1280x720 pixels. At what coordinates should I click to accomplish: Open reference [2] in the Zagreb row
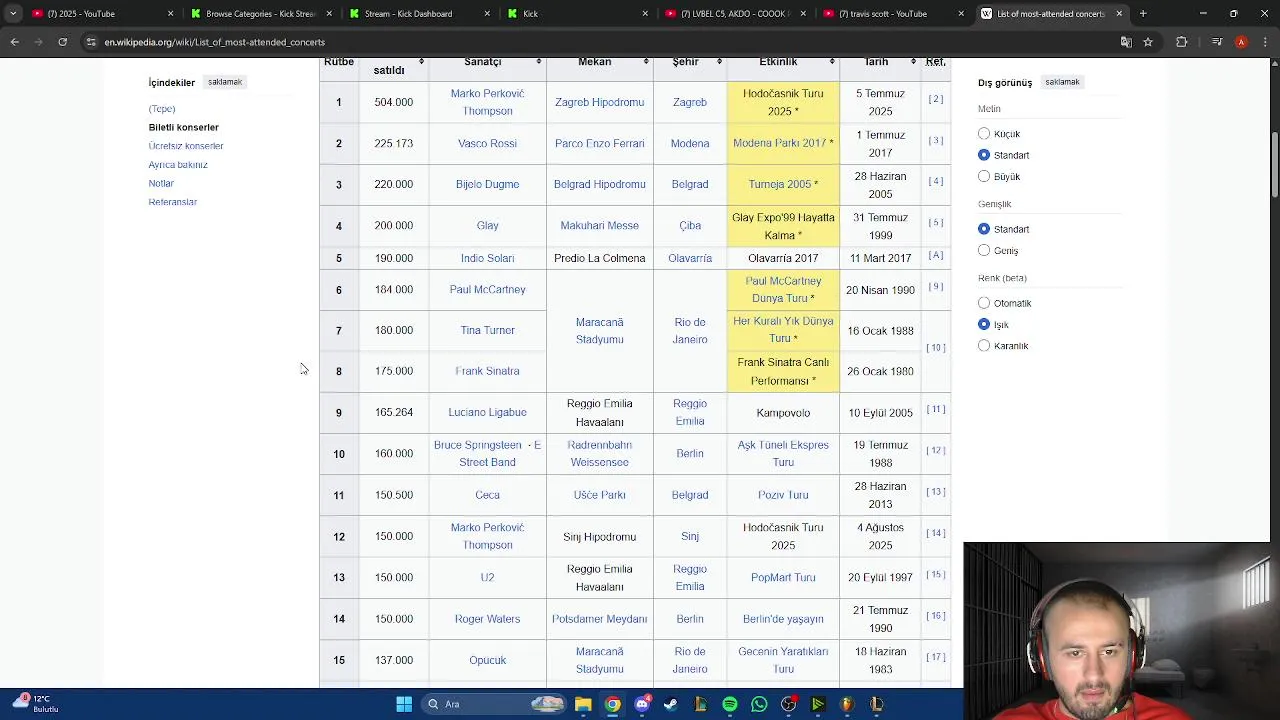(935, 99)
